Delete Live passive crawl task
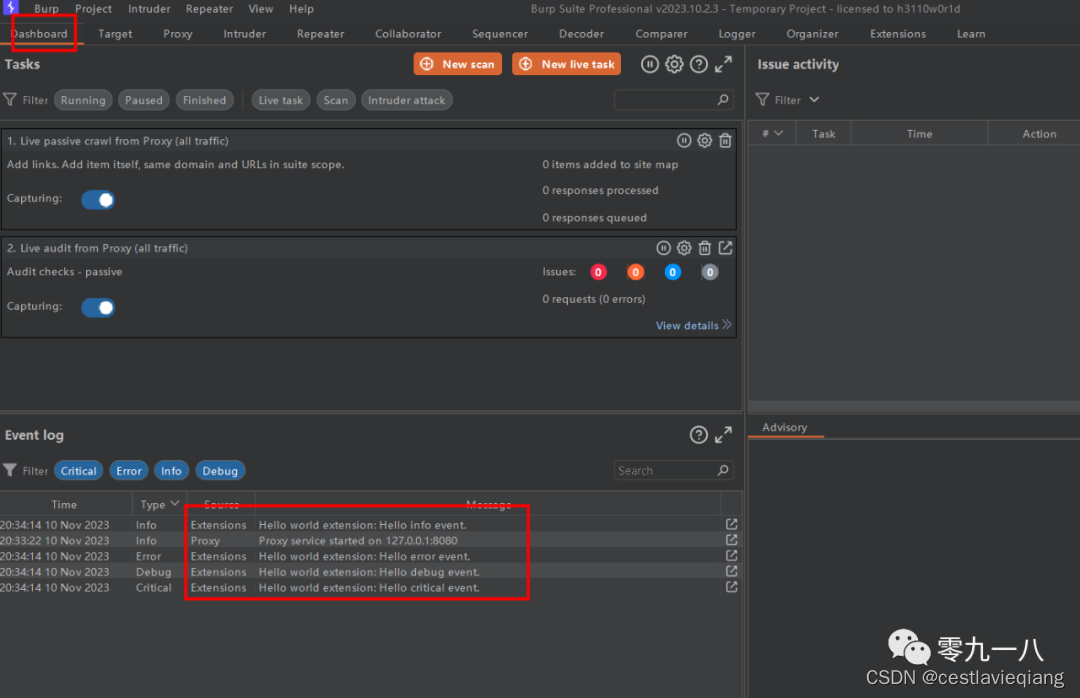The image size is (1080, 698). (725, 141)
